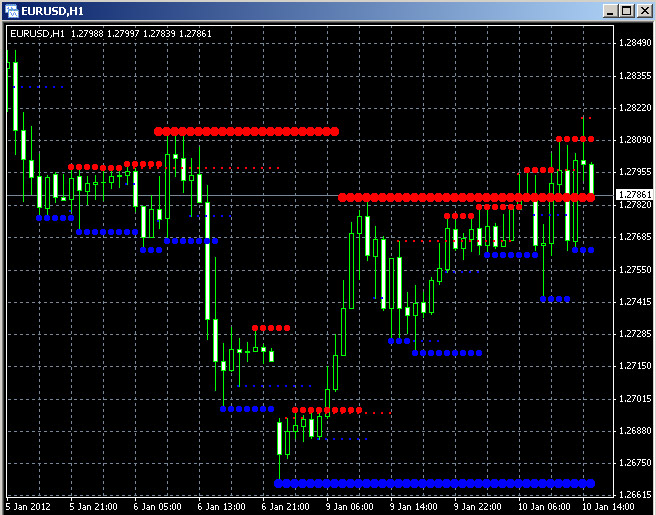Click price scale label 1.27015
The image size is (656, 515).
point(635,399)
